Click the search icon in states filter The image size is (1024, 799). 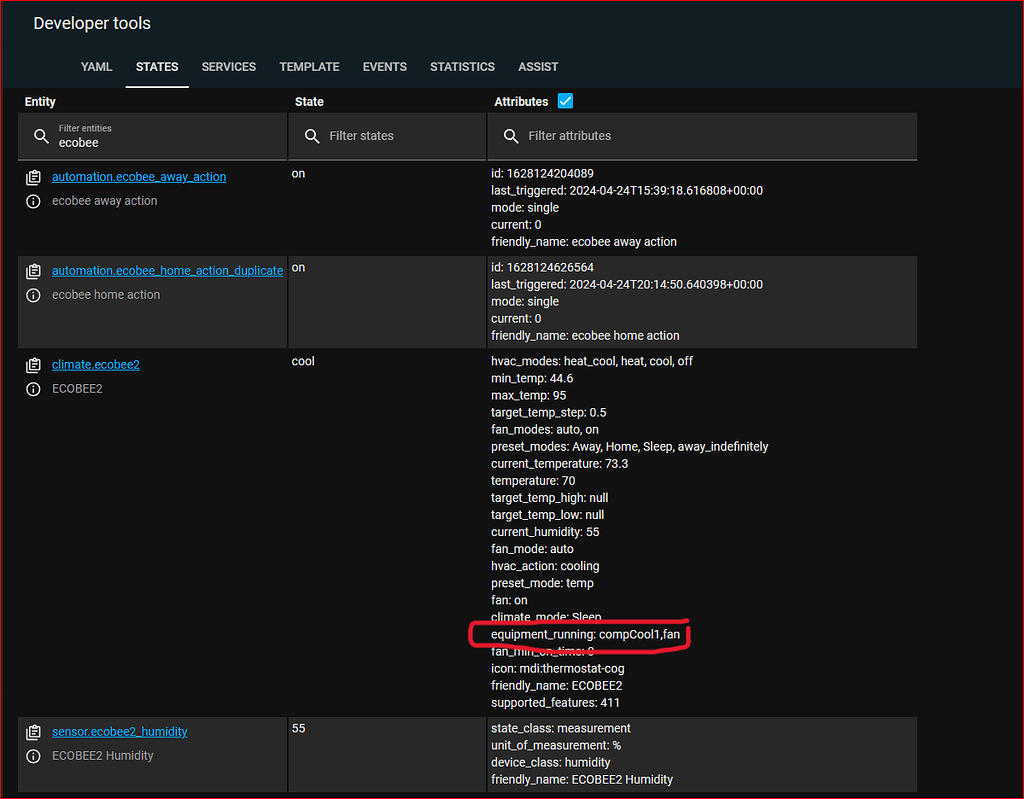[x=312, y=136]
